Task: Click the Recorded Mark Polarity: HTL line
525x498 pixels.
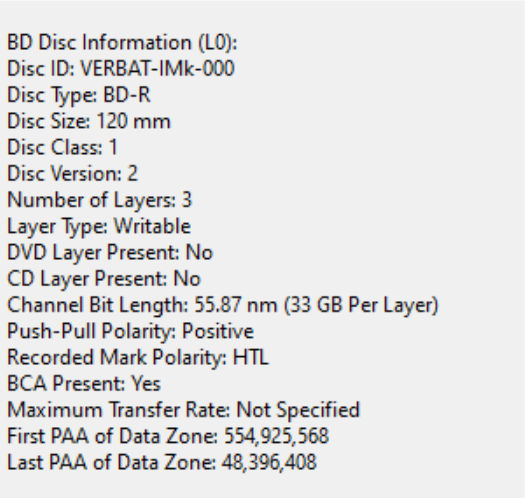Action: tap(138, 358)
